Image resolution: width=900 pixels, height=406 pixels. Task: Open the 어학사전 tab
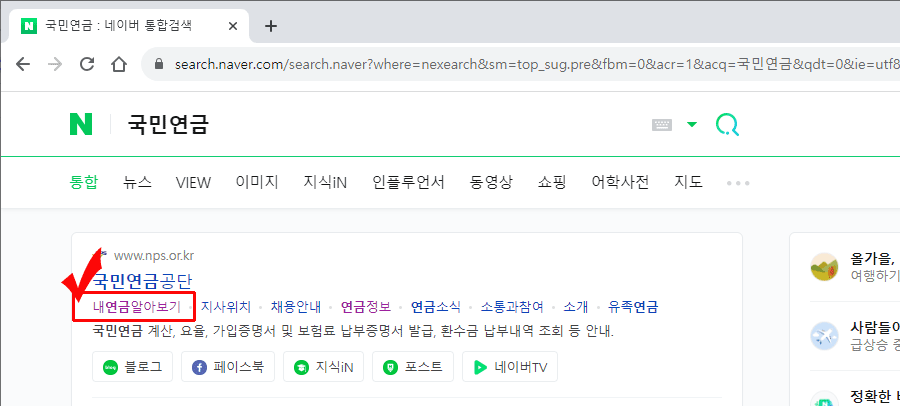pyautogui.click(x=620, y=183)
